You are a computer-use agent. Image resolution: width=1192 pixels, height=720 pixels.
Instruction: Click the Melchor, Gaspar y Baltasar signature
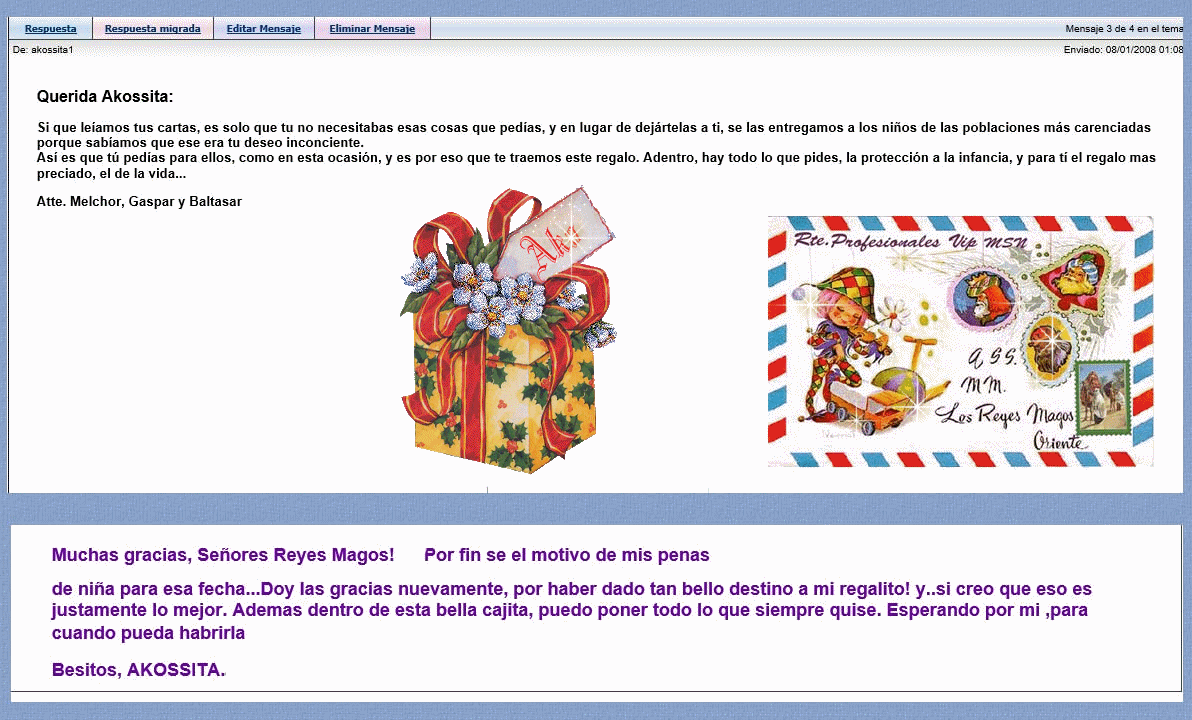point(139,202)
